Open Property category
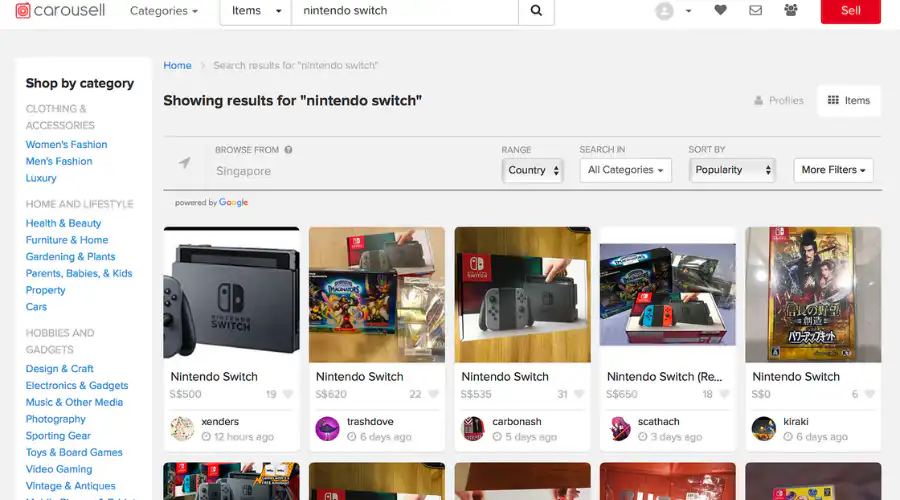The width and height of the screenshot is (900, 500). tap(45, 290)
